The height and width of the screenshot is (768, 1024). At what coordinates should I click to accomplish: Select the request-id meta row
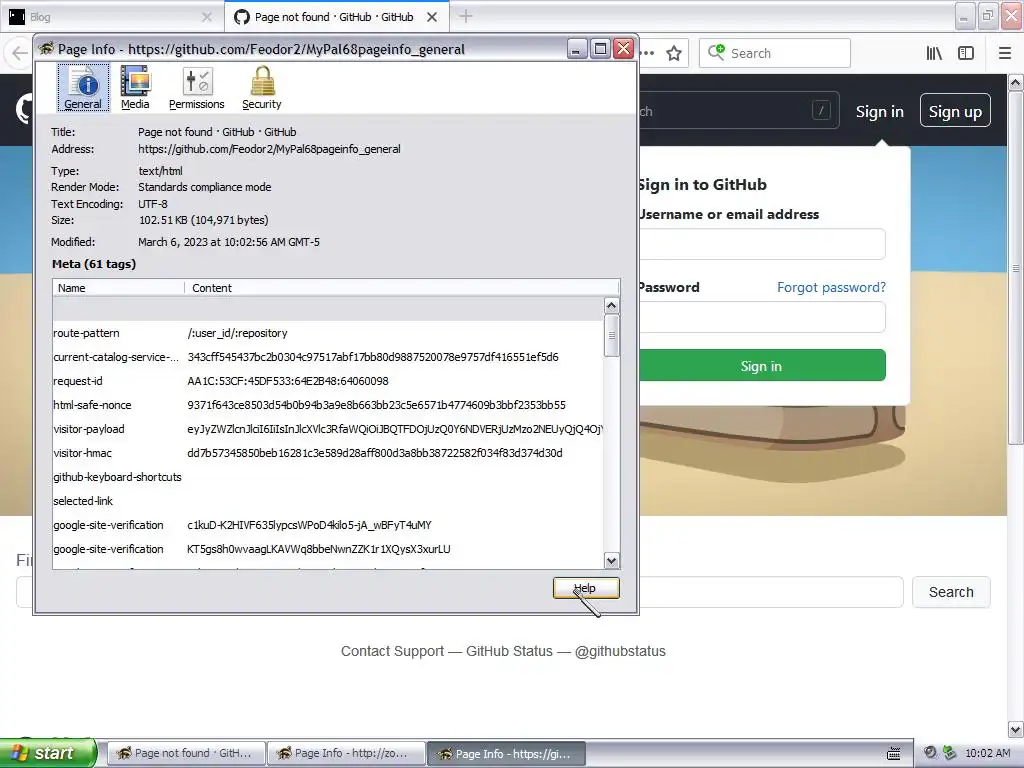pos(328,381)
